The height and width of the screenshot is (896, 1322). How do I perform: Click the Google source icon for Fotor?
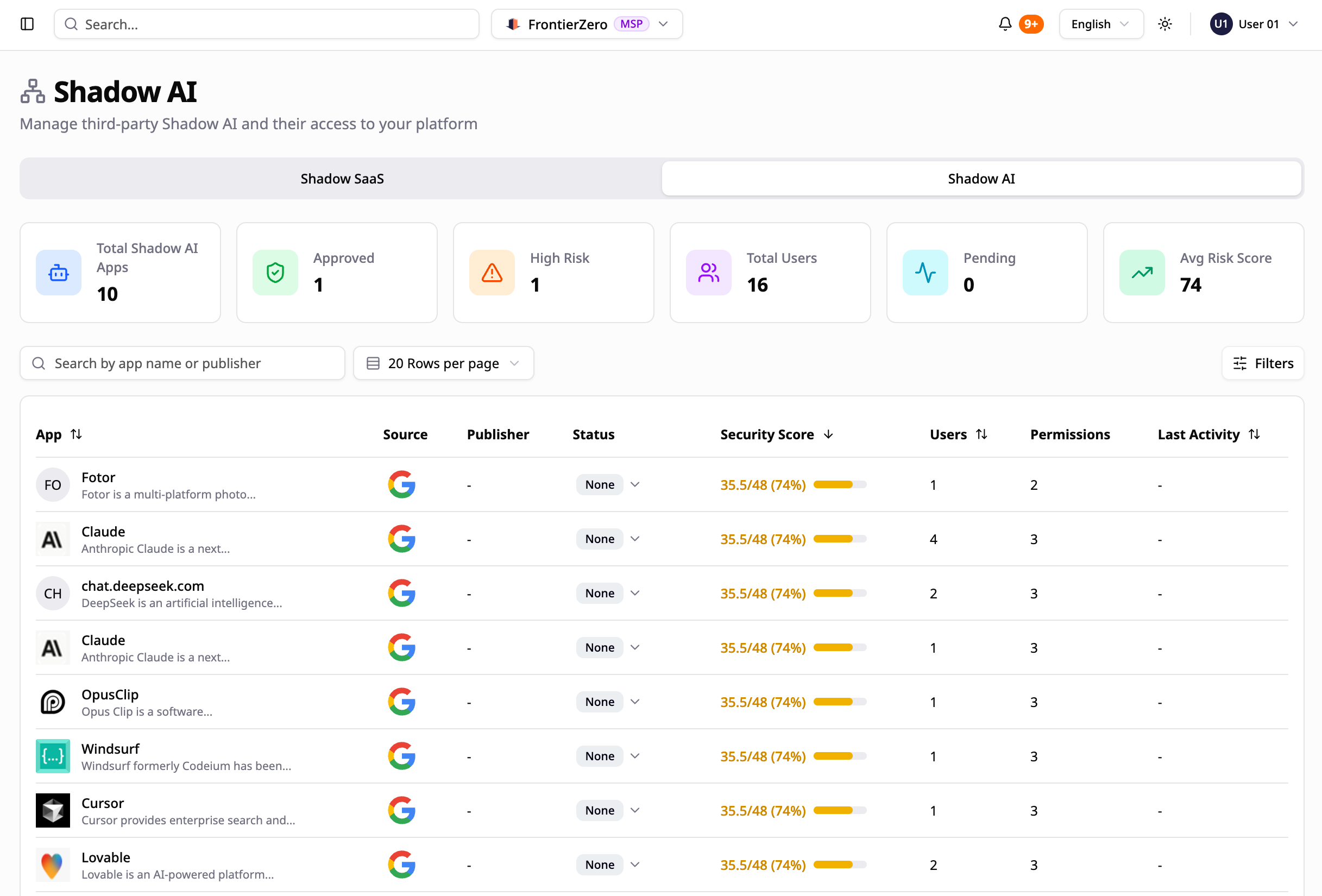point(401,485)
